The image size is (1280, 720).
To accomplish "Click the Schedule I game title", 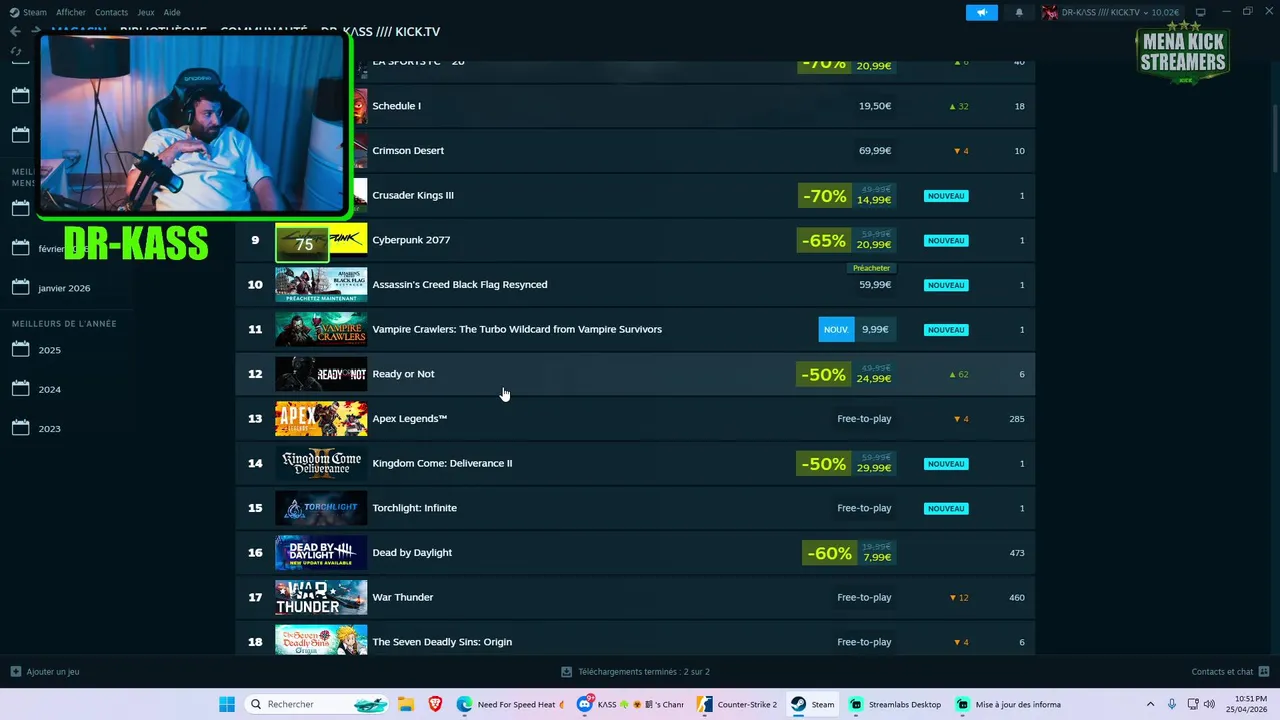I will pyautogui.click(x=396, y=106).
